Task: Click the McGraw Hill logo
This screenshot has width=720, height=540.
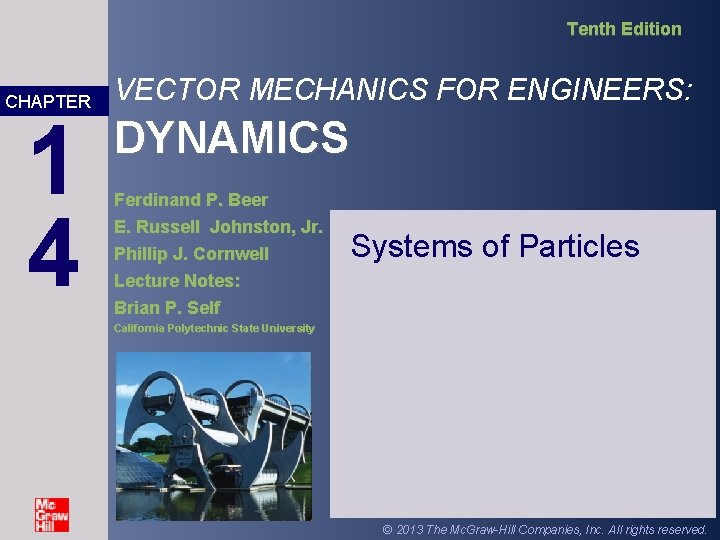Action: tap(52, 515)
